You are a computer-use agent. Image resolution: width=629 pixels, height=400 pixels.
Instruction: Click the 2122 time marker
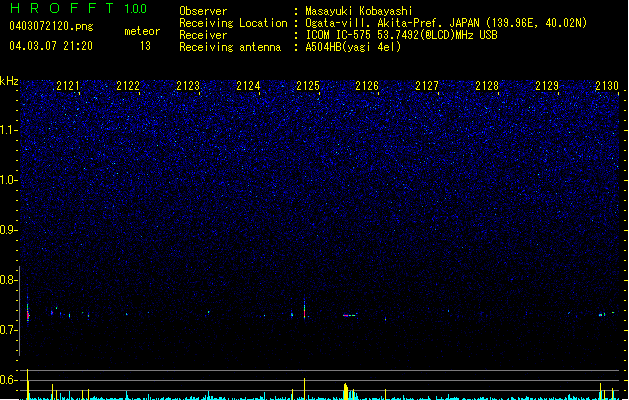tap(128, 86)
